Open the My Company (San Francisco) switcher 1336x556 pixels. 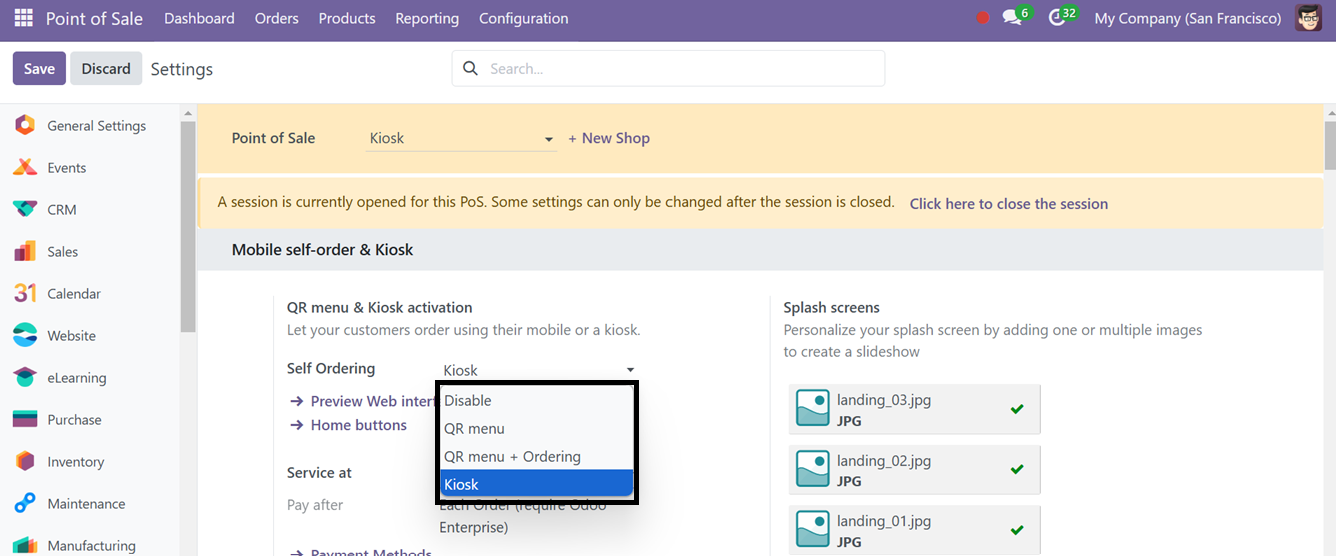coord(1188,18)
